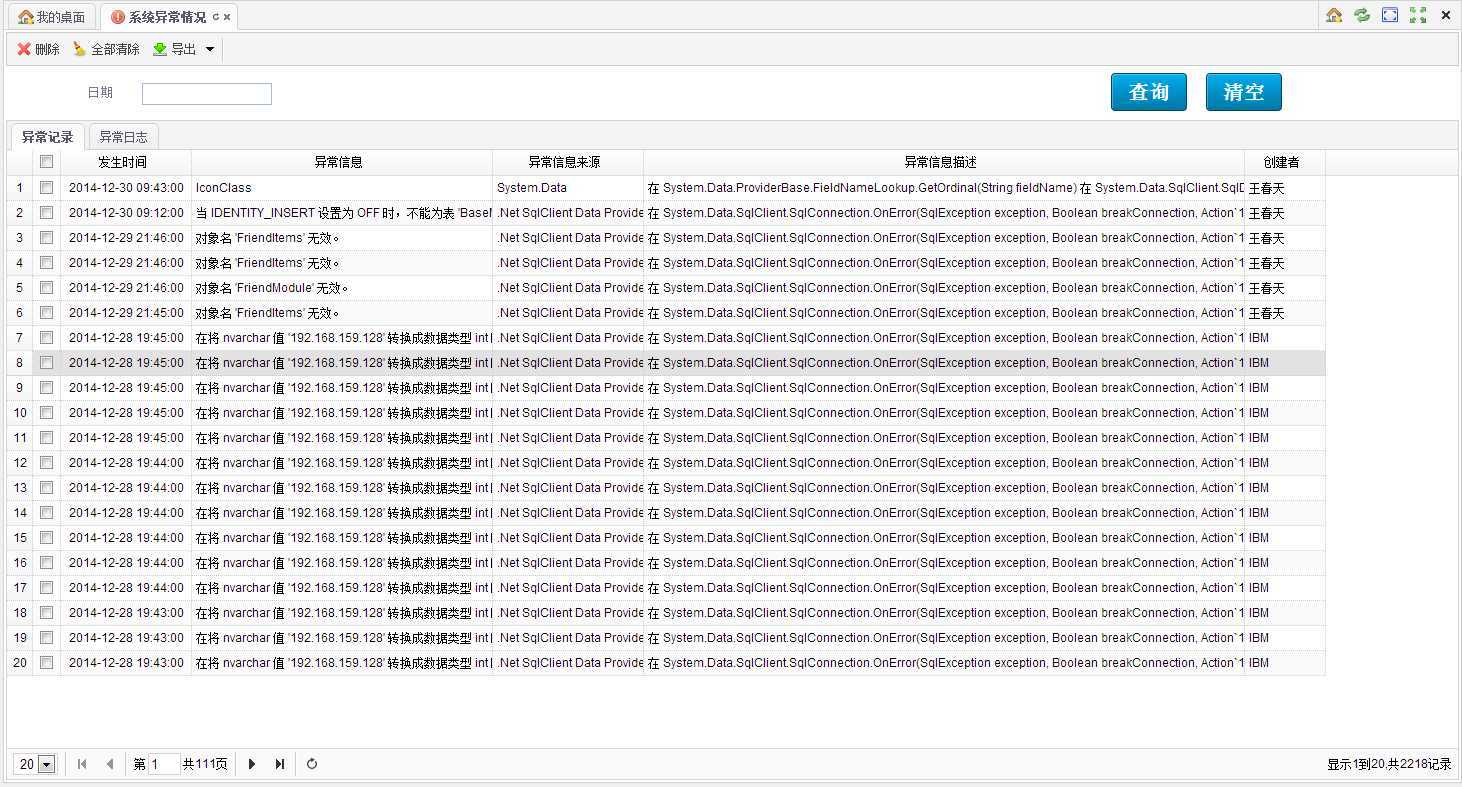The height and width of the screenshot is (787, 1462).
Task: Click 对象名 'FriendModule' 无效 cell
Action: tap(342, 287)
